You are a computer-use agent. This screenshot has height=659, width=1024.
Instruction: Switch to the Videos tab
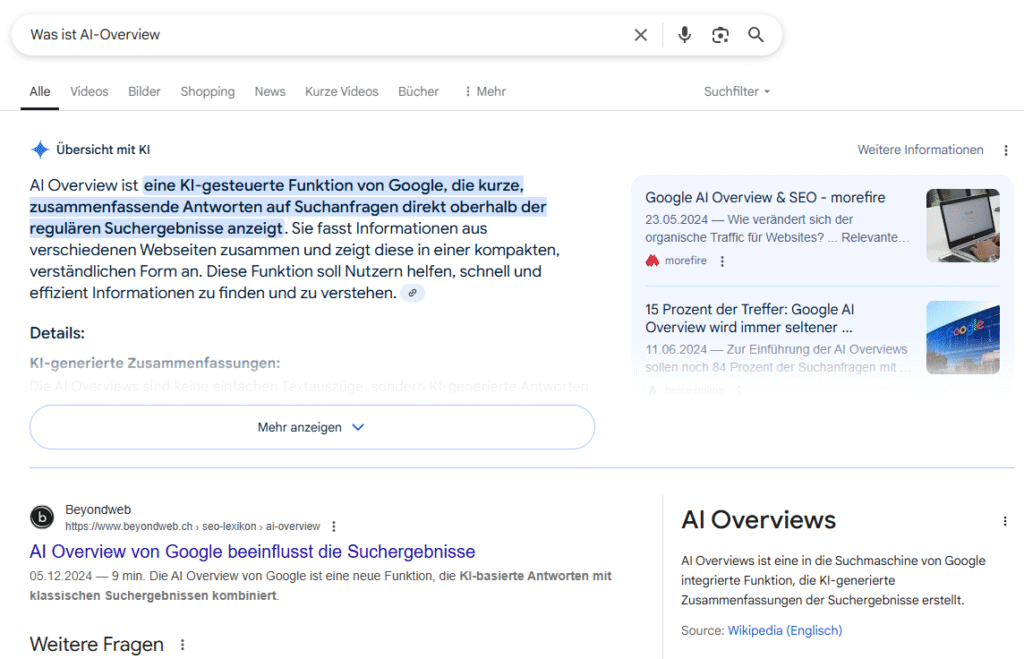click(89, 91)
